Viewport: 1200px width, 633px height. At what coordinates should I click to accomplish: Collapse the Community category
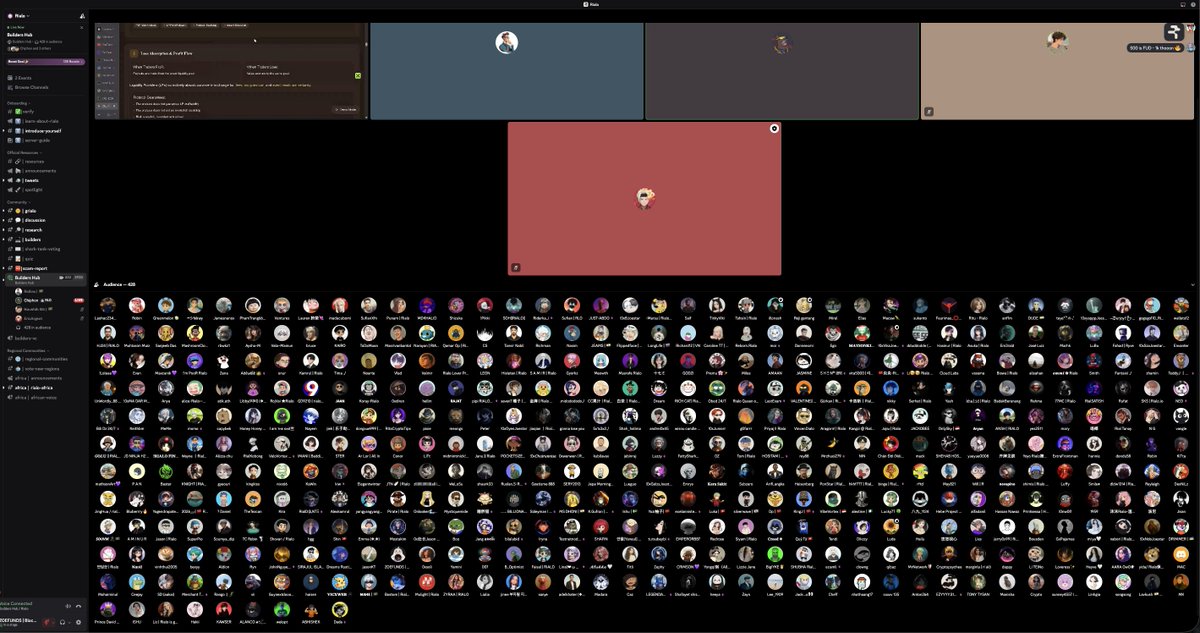click(19, 202)
